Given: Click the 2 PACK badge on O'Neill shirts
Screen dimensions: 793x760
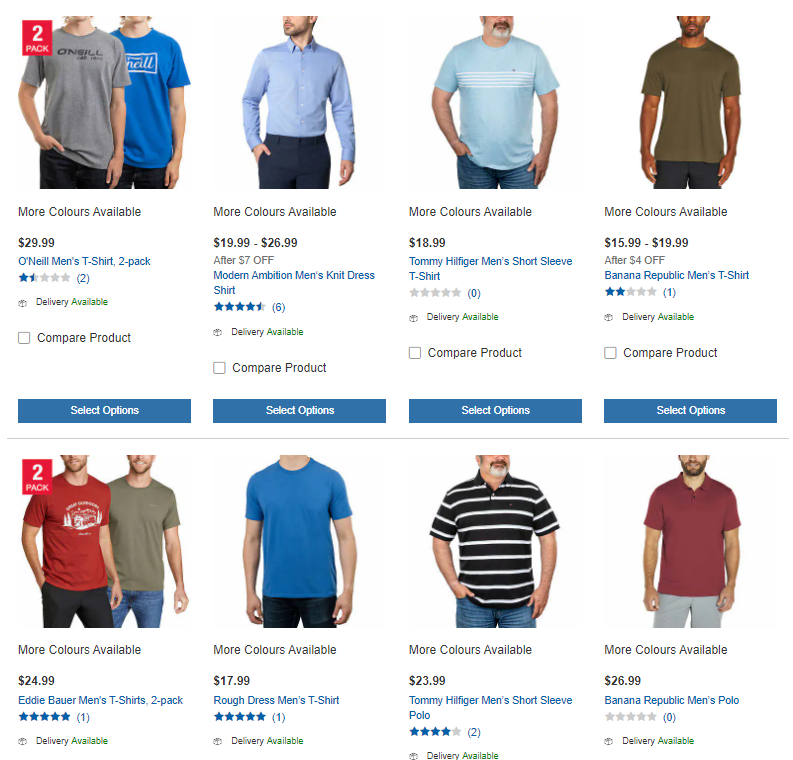Looking at the screenshot, I should pos(37,37).
